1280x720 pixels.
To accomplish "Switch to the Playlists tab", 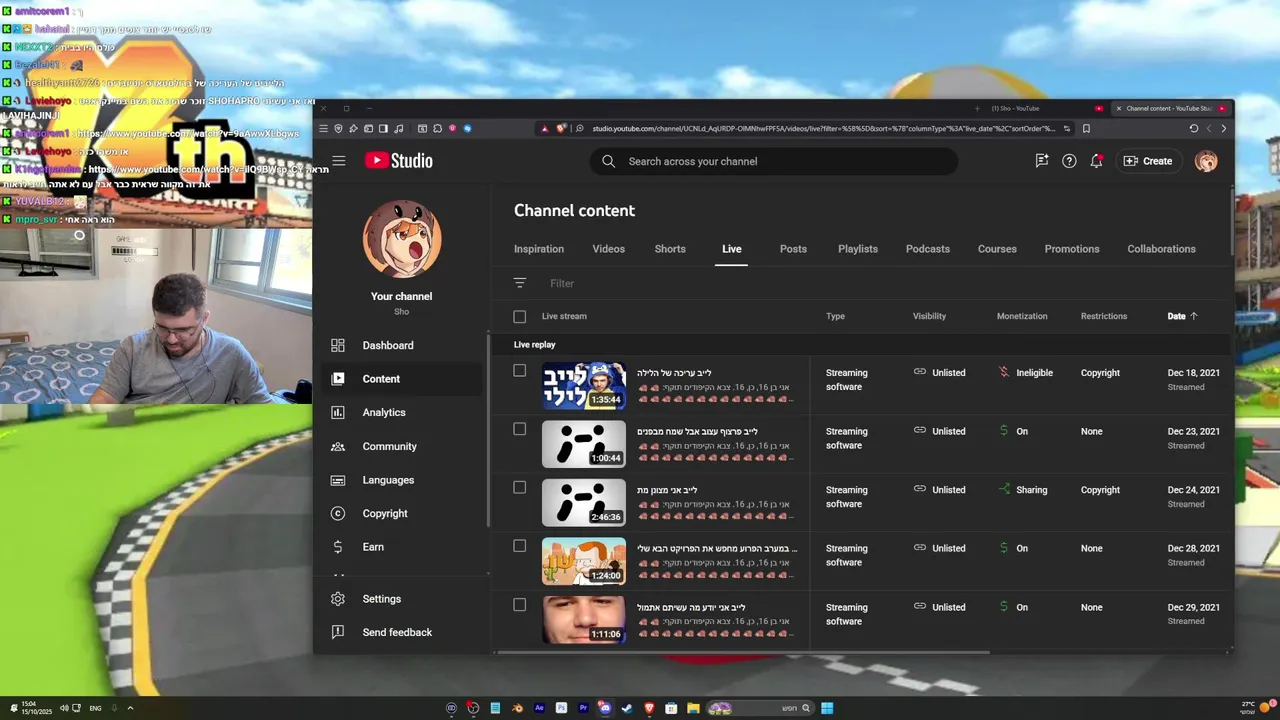I will 858,249.
